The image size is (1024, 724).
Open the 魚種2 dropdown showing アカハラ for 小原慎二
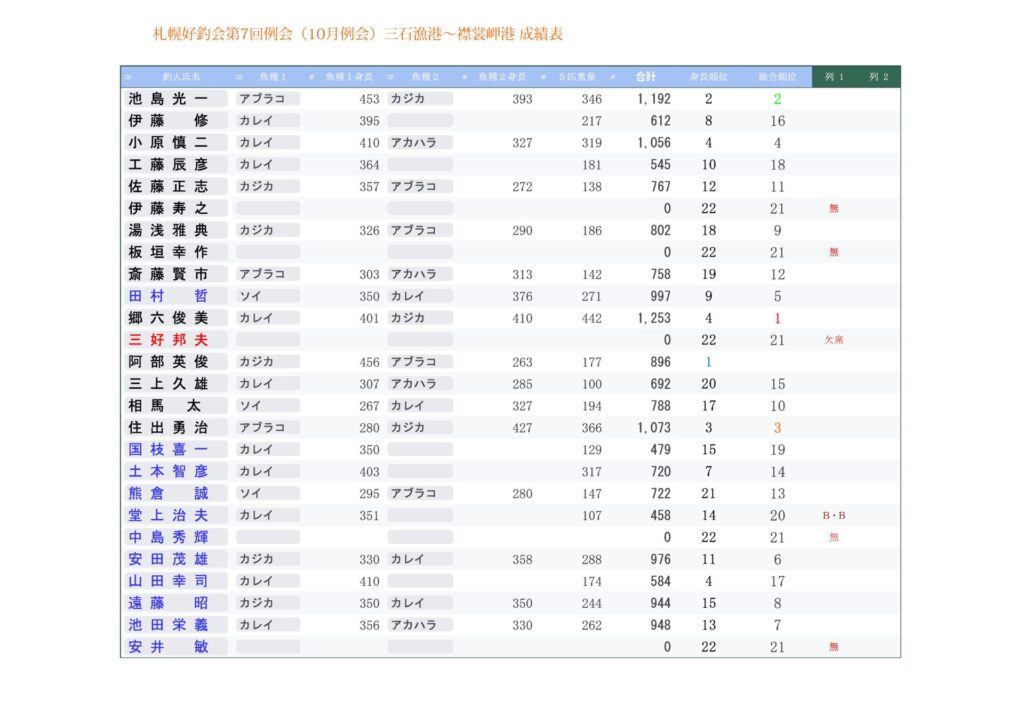(x=420, y=143)
